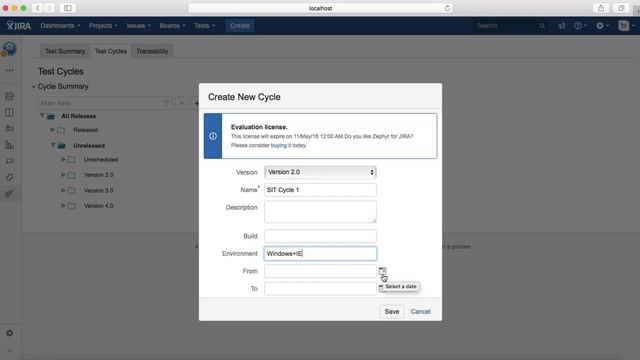Viewport: 640px width, 360px height.
Task: Switch to the Test Cycles tab
Action: click(111, 51)
